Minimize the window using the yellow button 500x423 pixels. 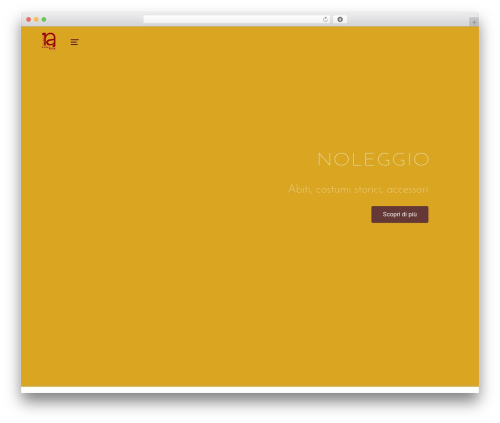click(x=36, y=19)
